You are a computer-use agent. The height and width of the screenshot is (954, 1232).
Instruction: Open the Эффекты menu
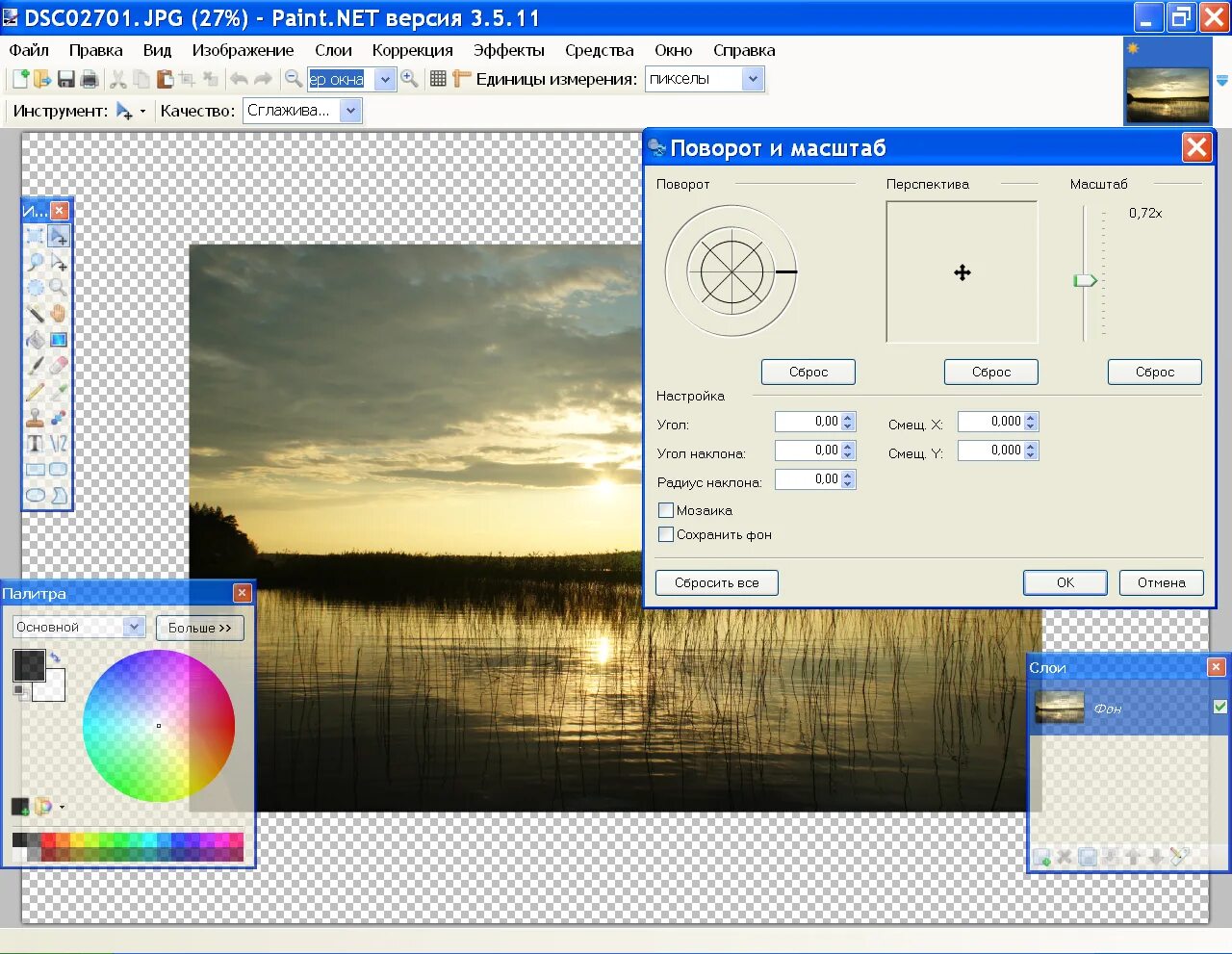pos(508,50)
